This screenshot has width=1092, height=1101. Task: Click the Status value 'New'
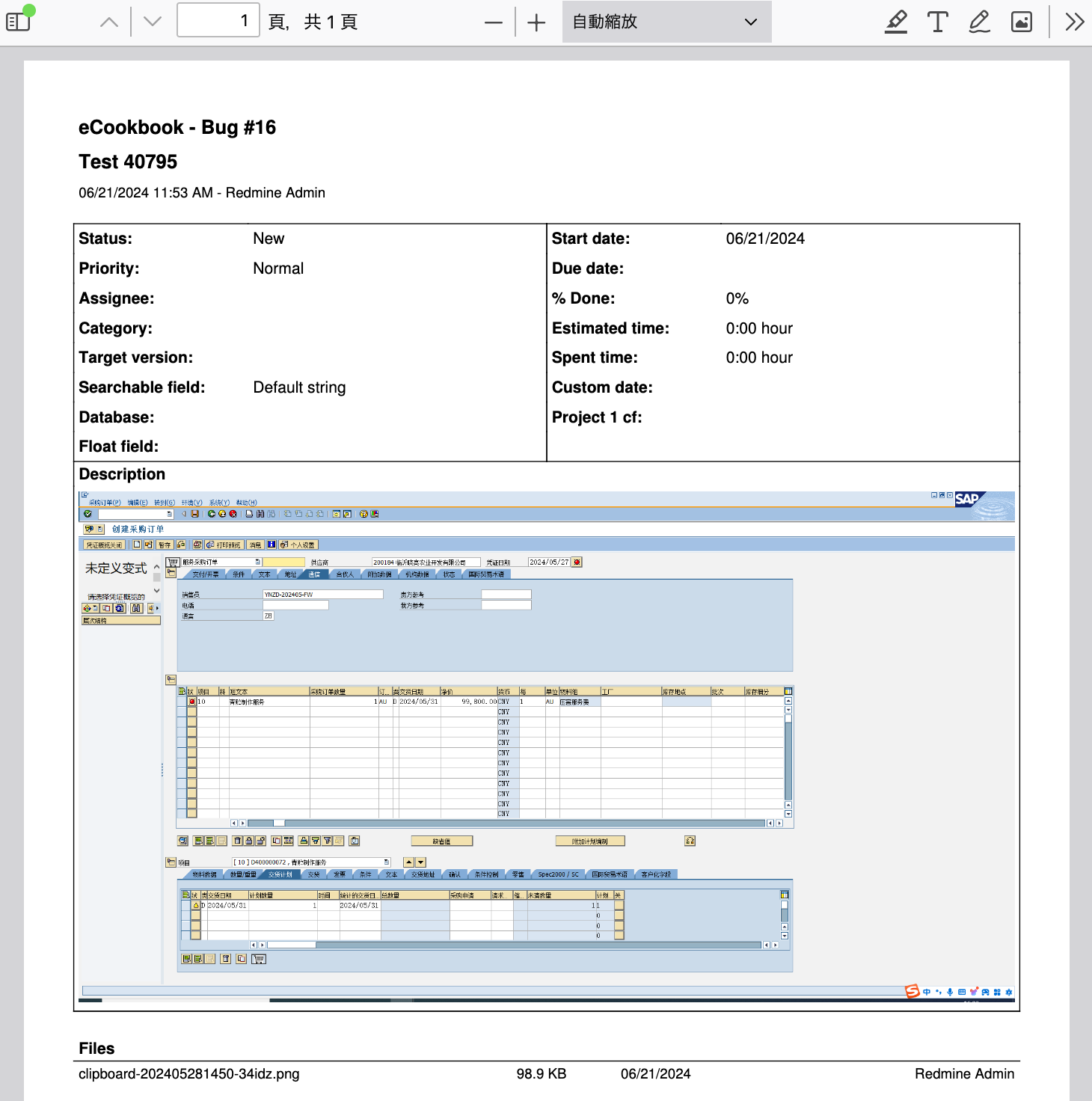click(269, 239)
